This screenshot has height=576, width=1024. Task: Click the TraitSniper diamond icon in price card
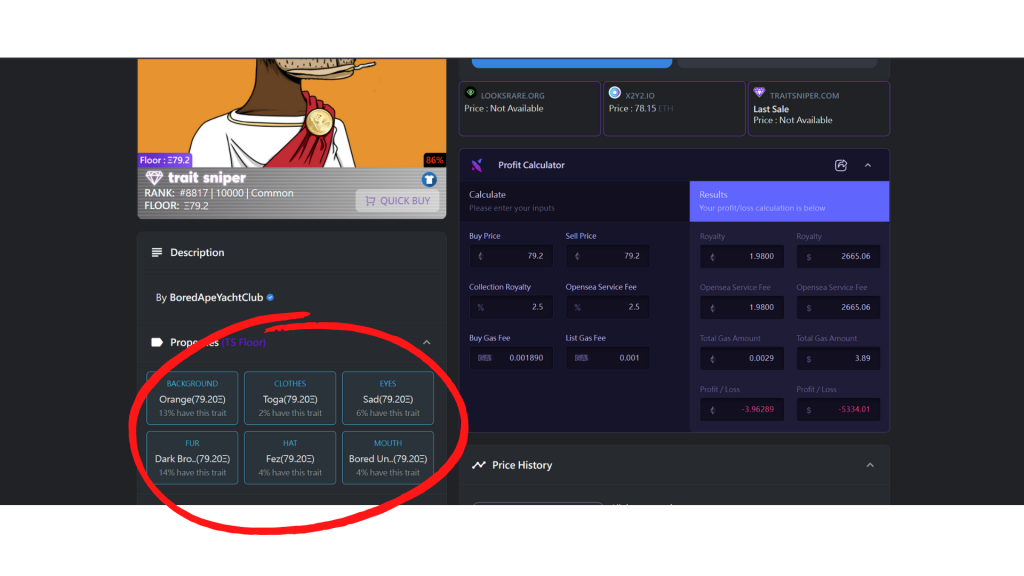(759, 92)
